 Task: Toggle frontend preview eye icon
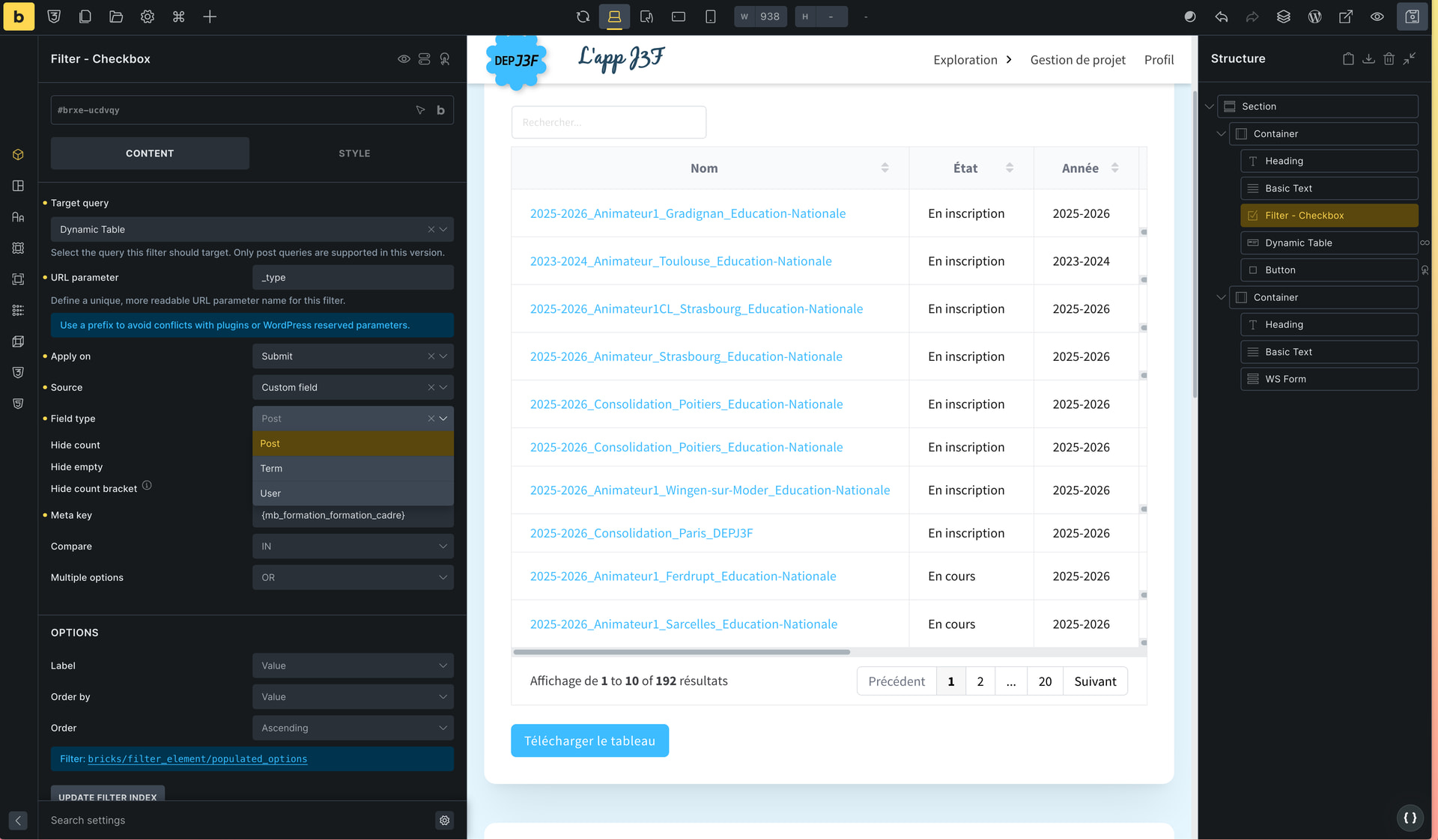click(1377, 16)
